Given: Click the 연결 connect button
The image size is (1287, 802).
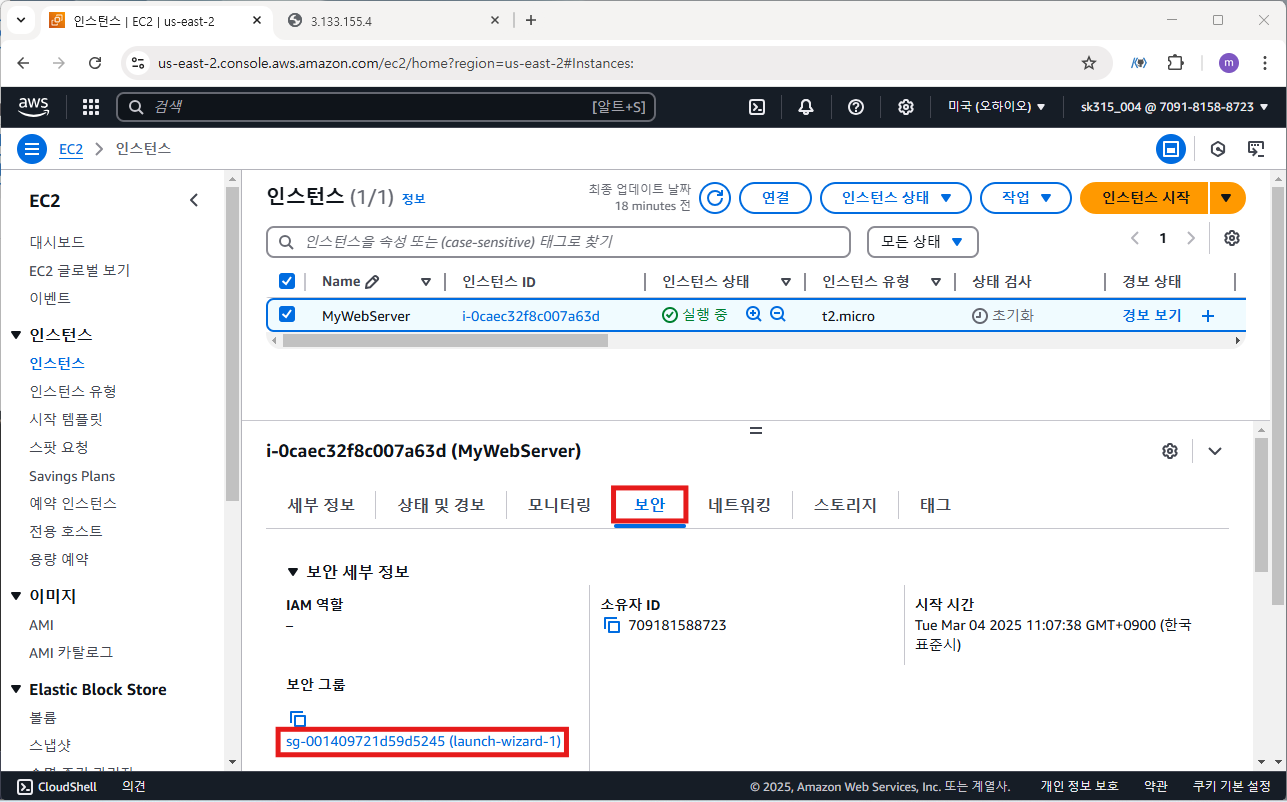Looking at the screenshot, I should [775, 198].
